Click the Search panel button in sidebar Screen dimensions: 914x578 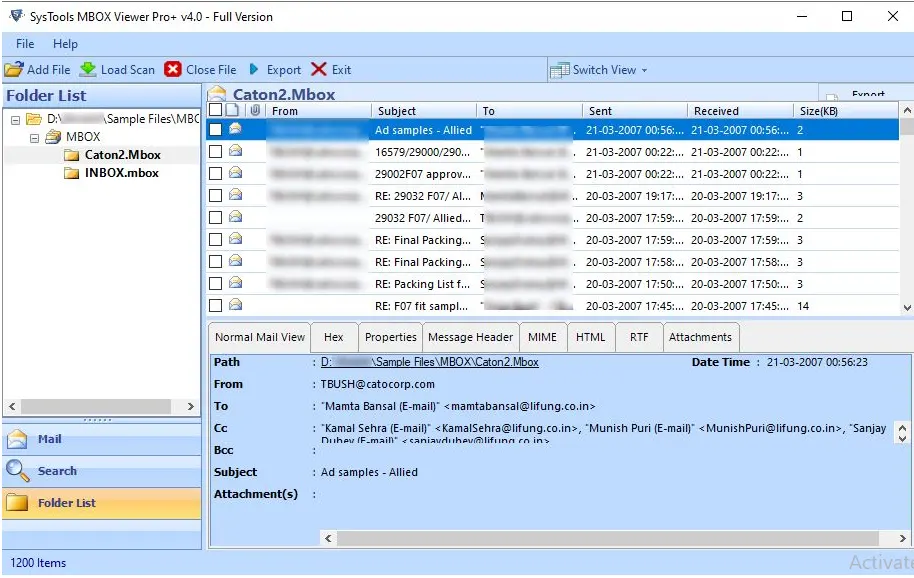pos(102,471)
